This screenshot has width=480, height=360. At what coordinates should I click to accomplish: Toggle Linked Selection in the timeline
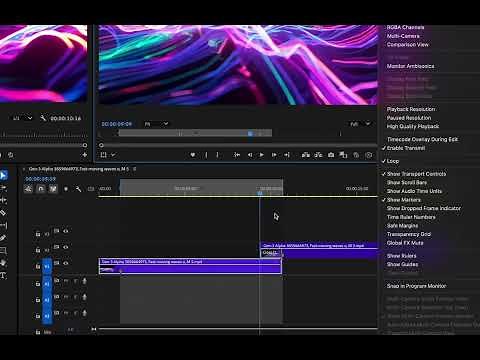[53, 189]
